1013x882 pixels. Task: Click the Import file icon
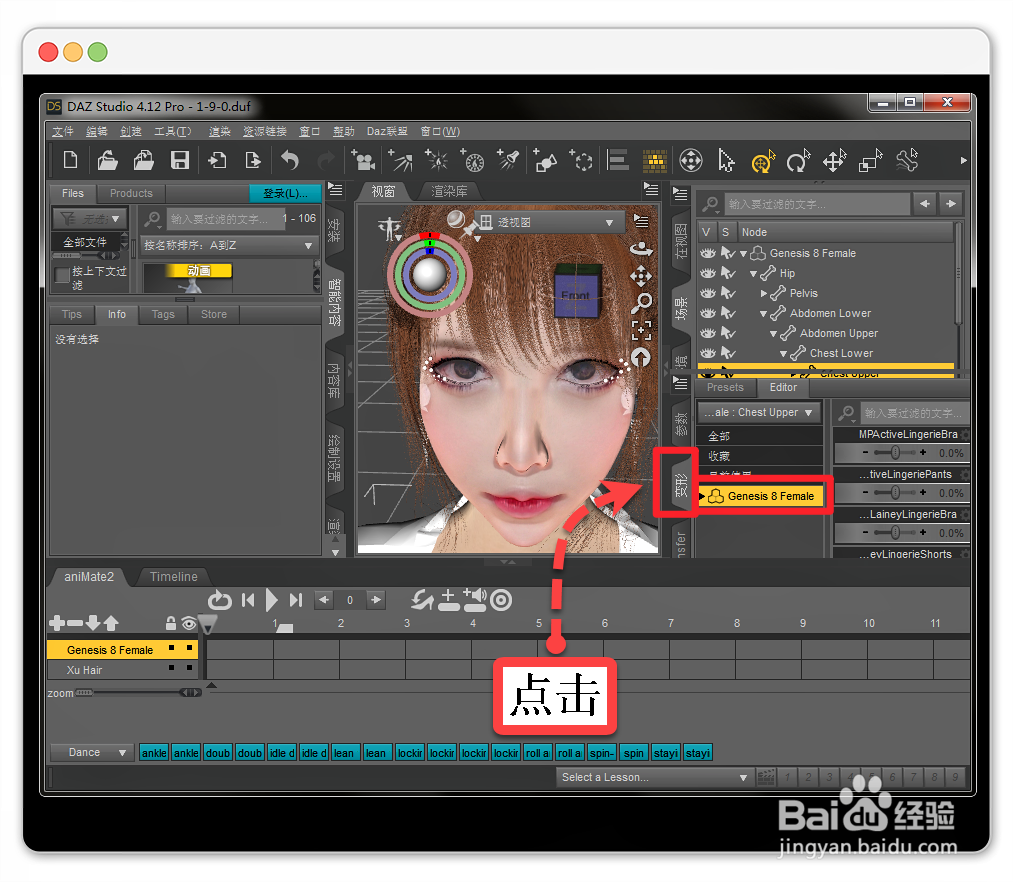click(x=217, y=160)
